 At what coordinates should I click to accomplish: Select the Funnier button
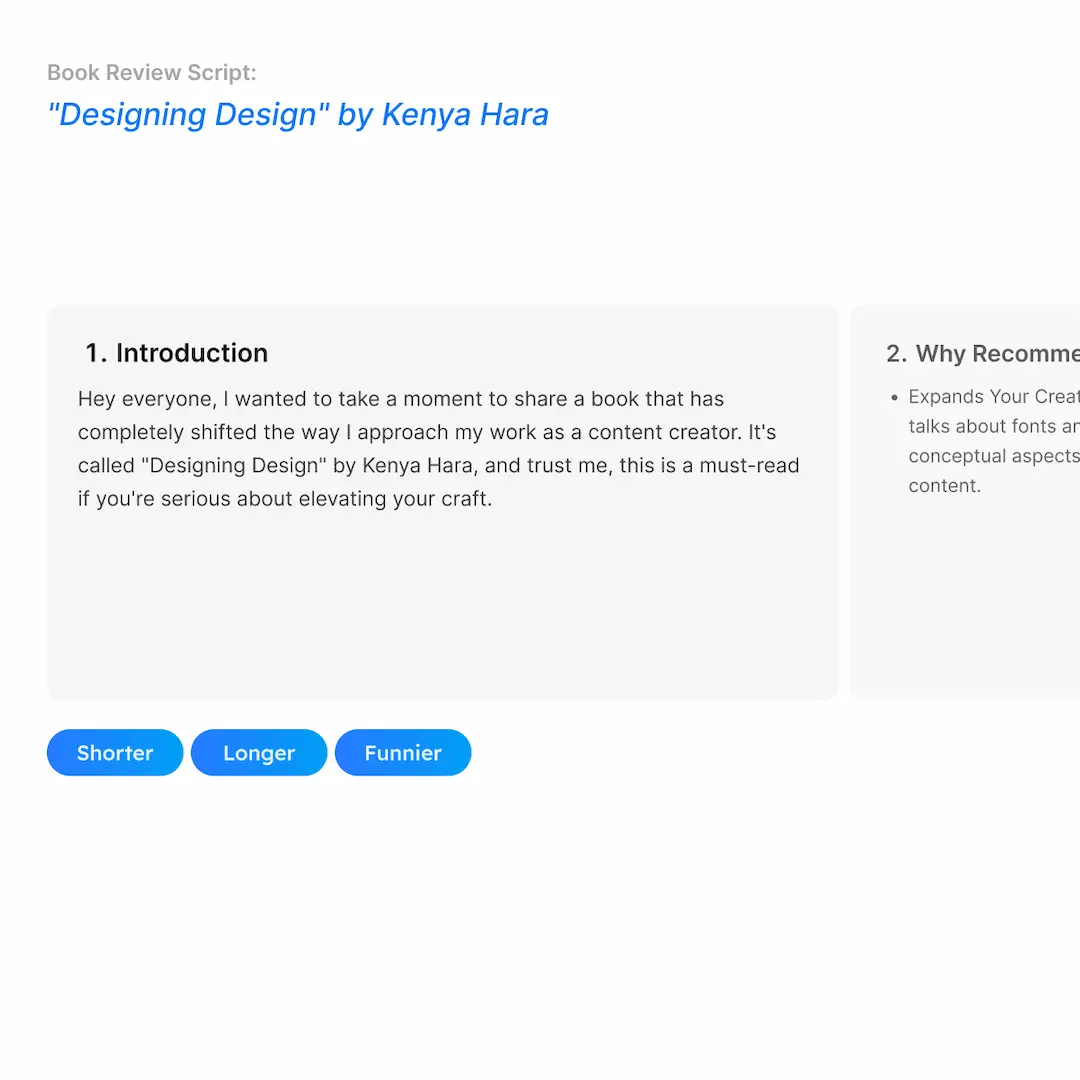pyautogui.click(x=403, y=752)
